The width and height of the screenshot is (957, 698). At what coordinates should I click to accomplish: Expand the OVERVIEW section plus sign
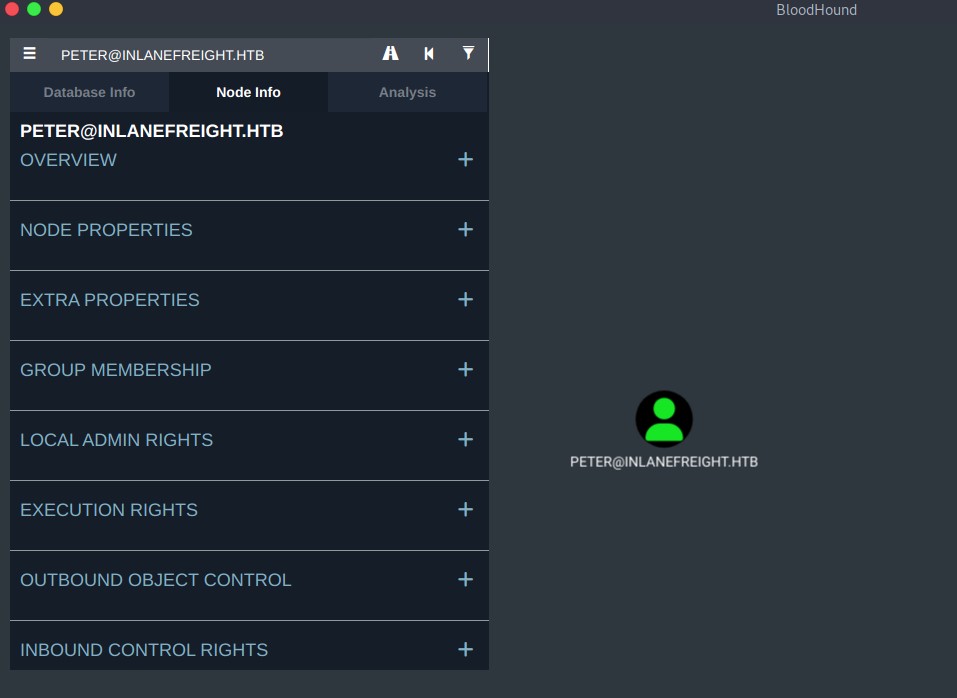pyautogui.click(x=466, y=159)
